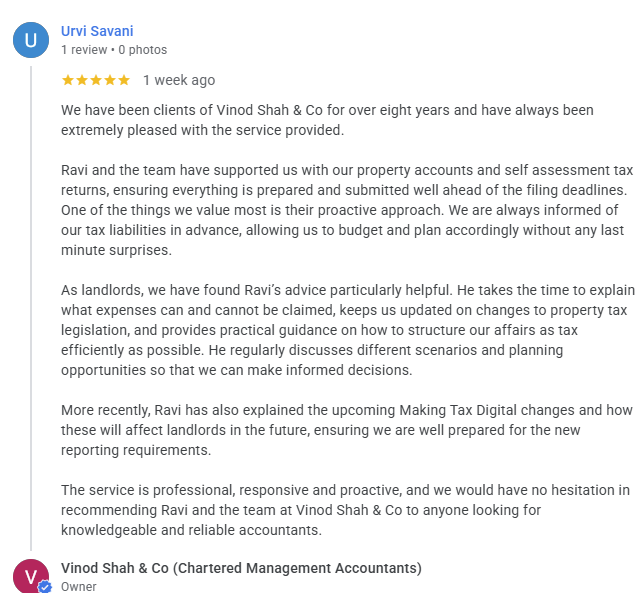Click the paragraph beginning "Ravi and the team"
Screen dimensions: 642x593
(347, 210)
